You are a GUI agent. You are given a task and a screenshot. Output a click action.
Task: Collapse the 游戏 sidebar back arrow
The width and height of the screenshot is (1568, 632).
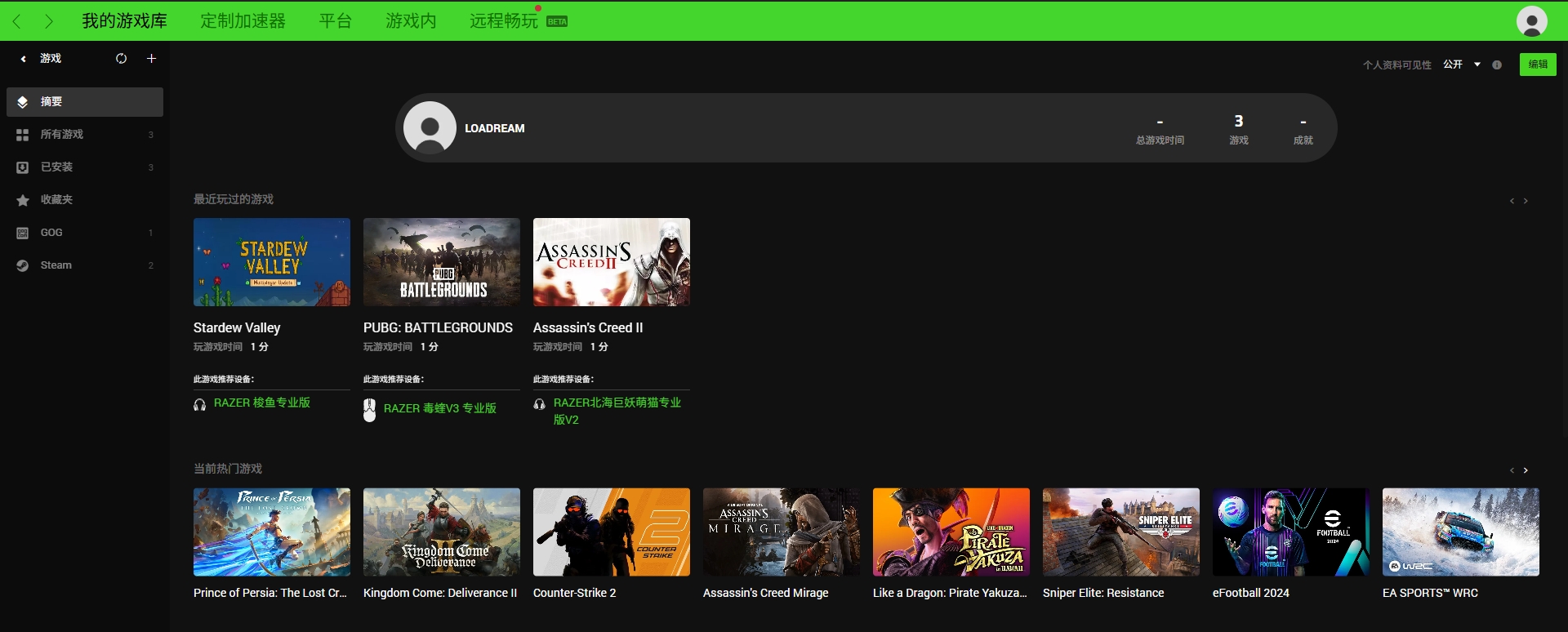[x=24, y=59]
